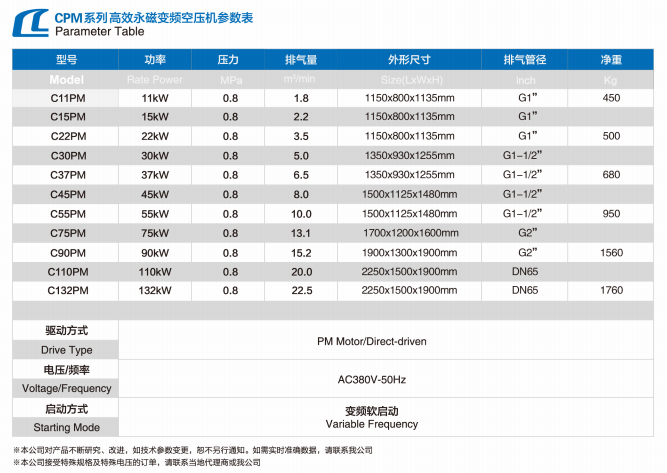Image resolution: width=667 pixels, height=473 pixels.
Task: Click the blue CL logo icon
Action: pyautogui.click(x=31, y=23)
